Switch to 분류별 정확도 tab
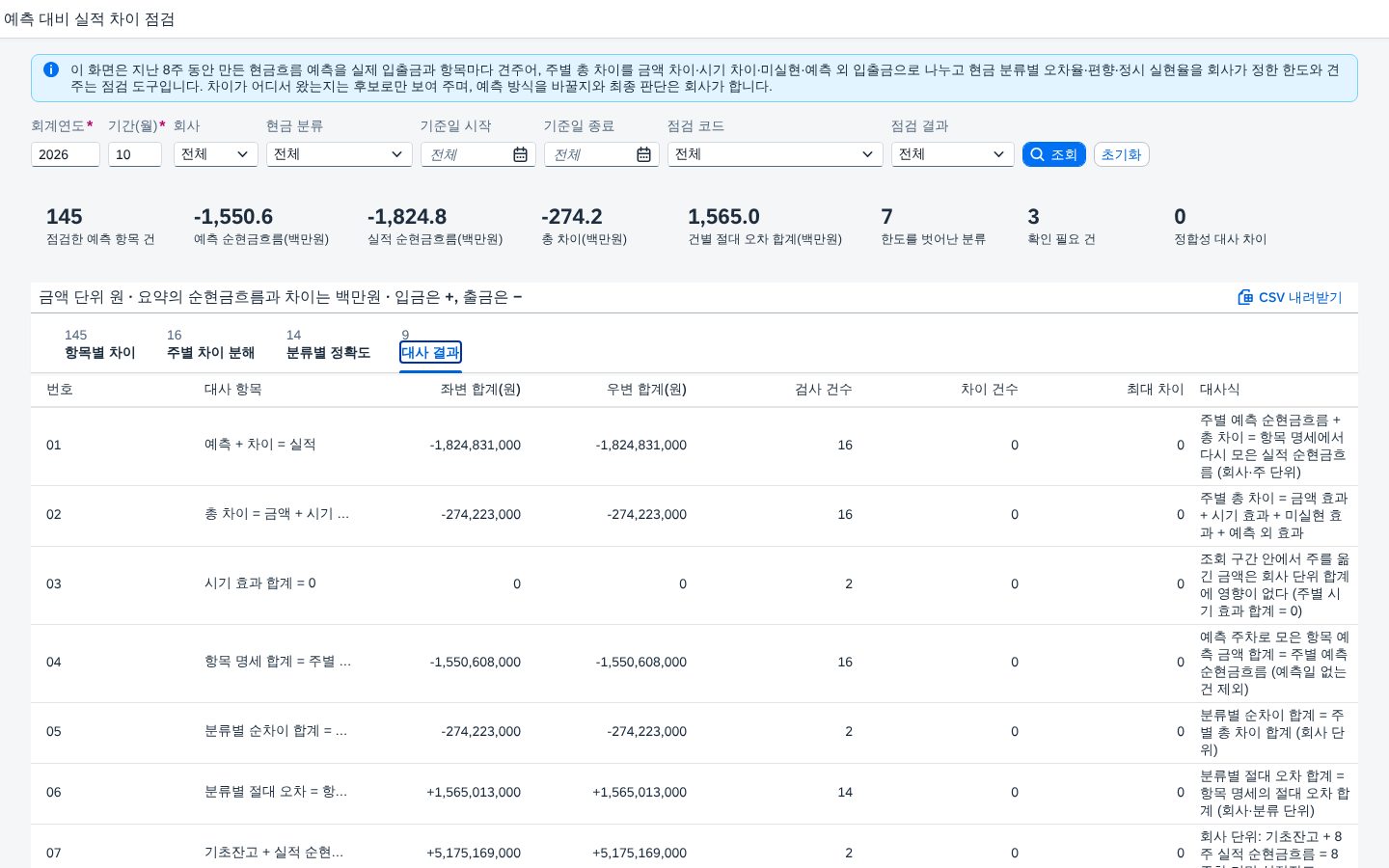This screenshot has height=868, width=1389. (328, 344)
